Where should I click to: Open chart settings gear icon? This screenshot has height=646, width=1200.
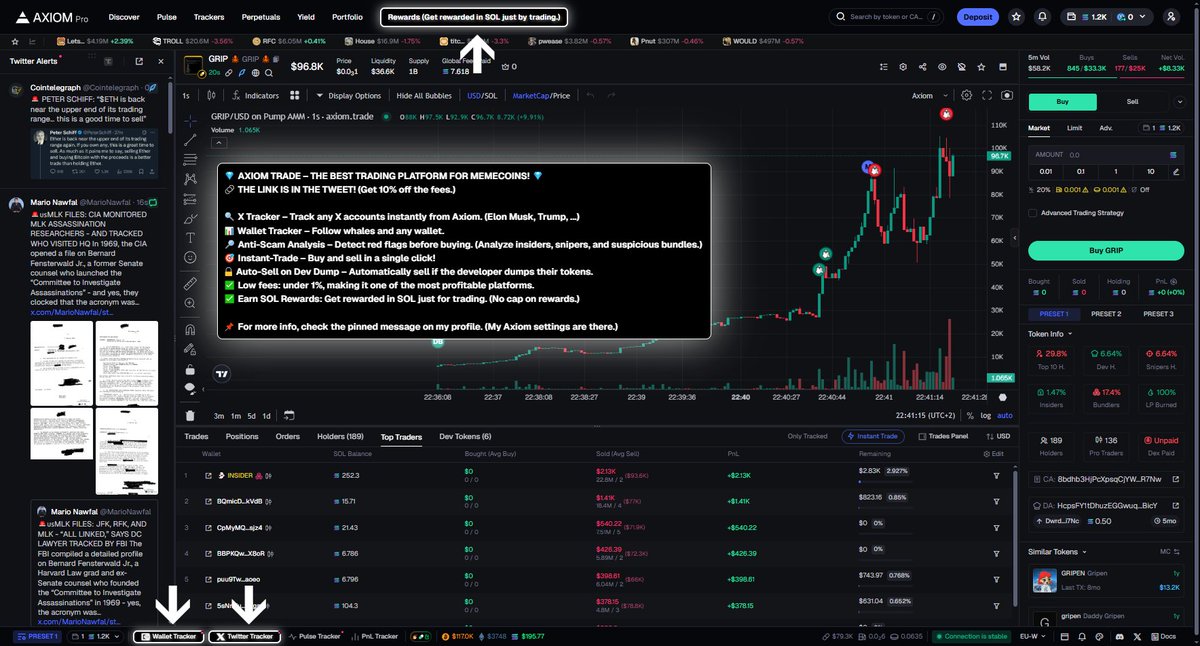(x=966, y=96)
